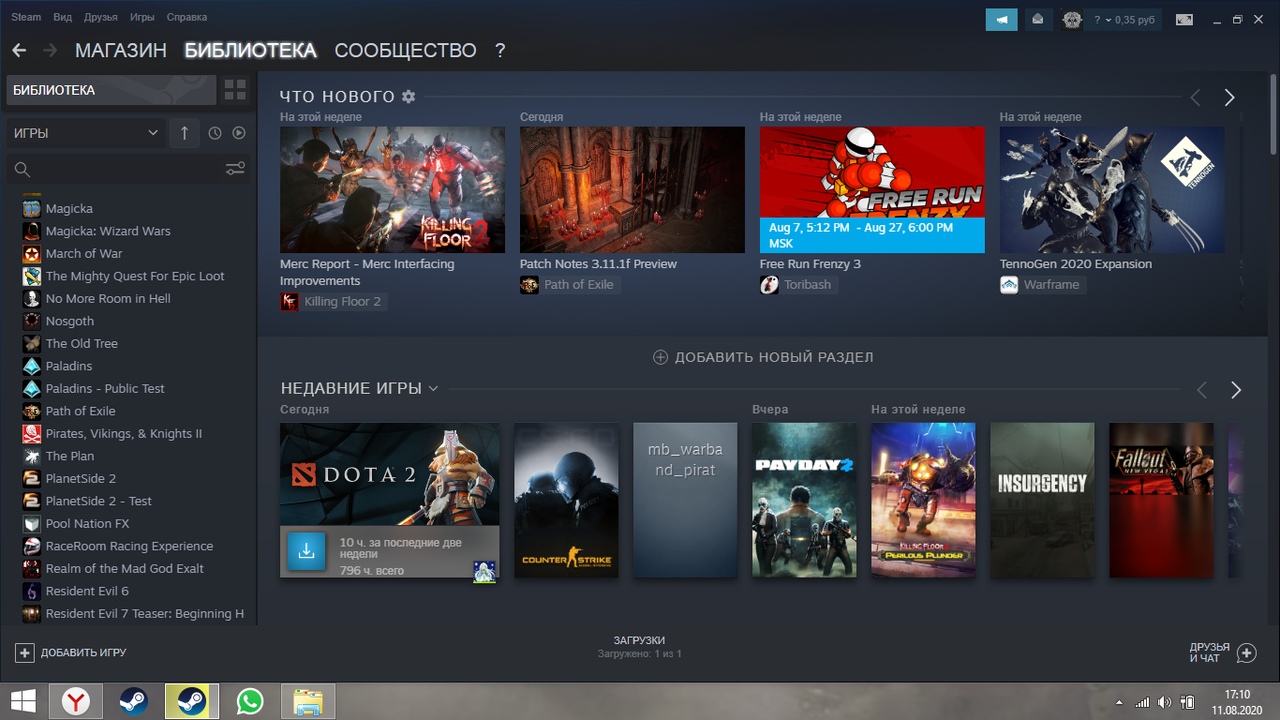Screen dimensions: 1280x720
Task: Expand the Recent Games section dropdown
Action: (x=433, y=388)
